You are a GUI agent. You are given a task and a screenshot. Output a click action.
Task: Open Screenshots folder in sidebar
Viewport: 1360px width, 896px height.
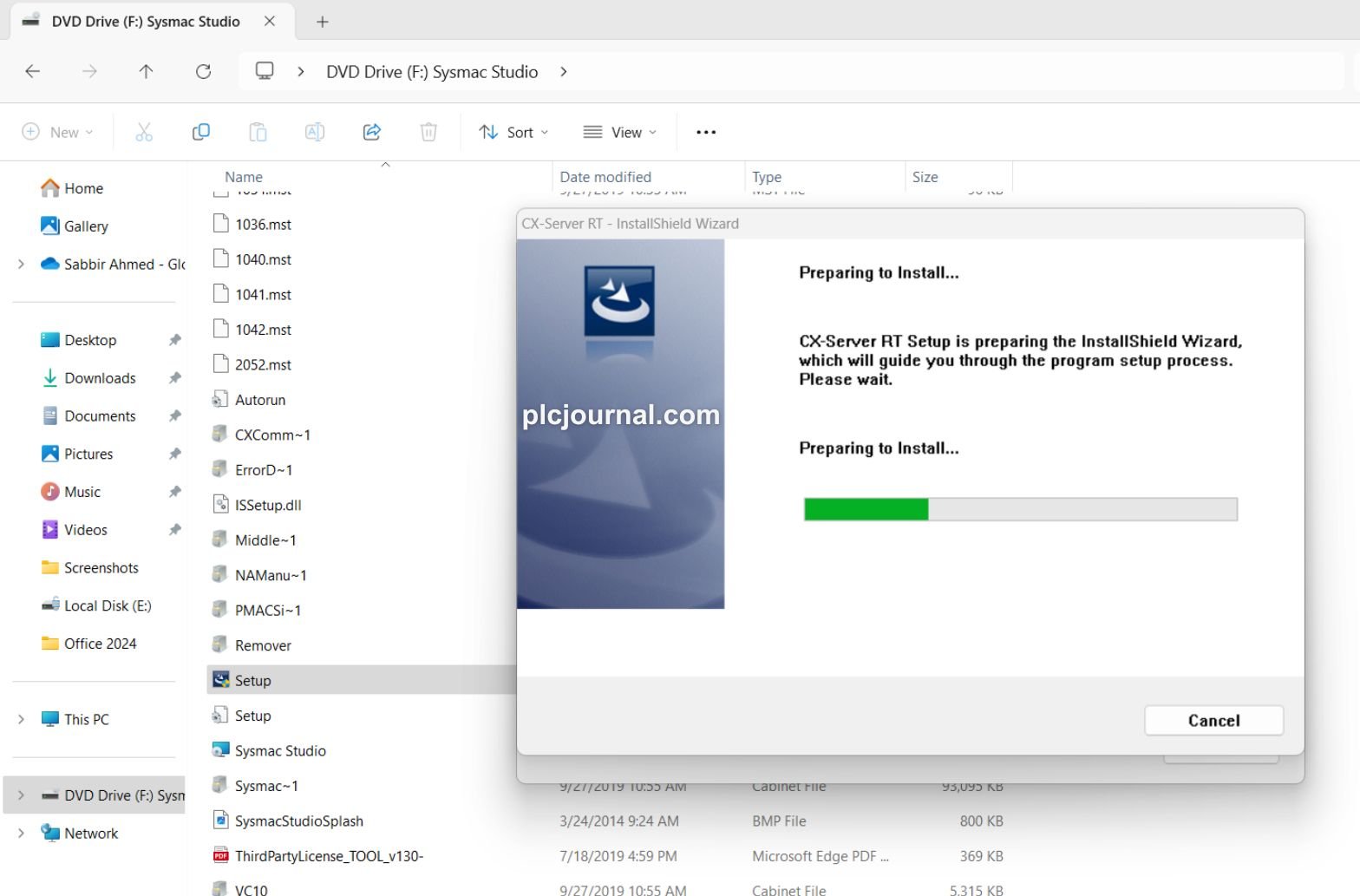point(101,568)
